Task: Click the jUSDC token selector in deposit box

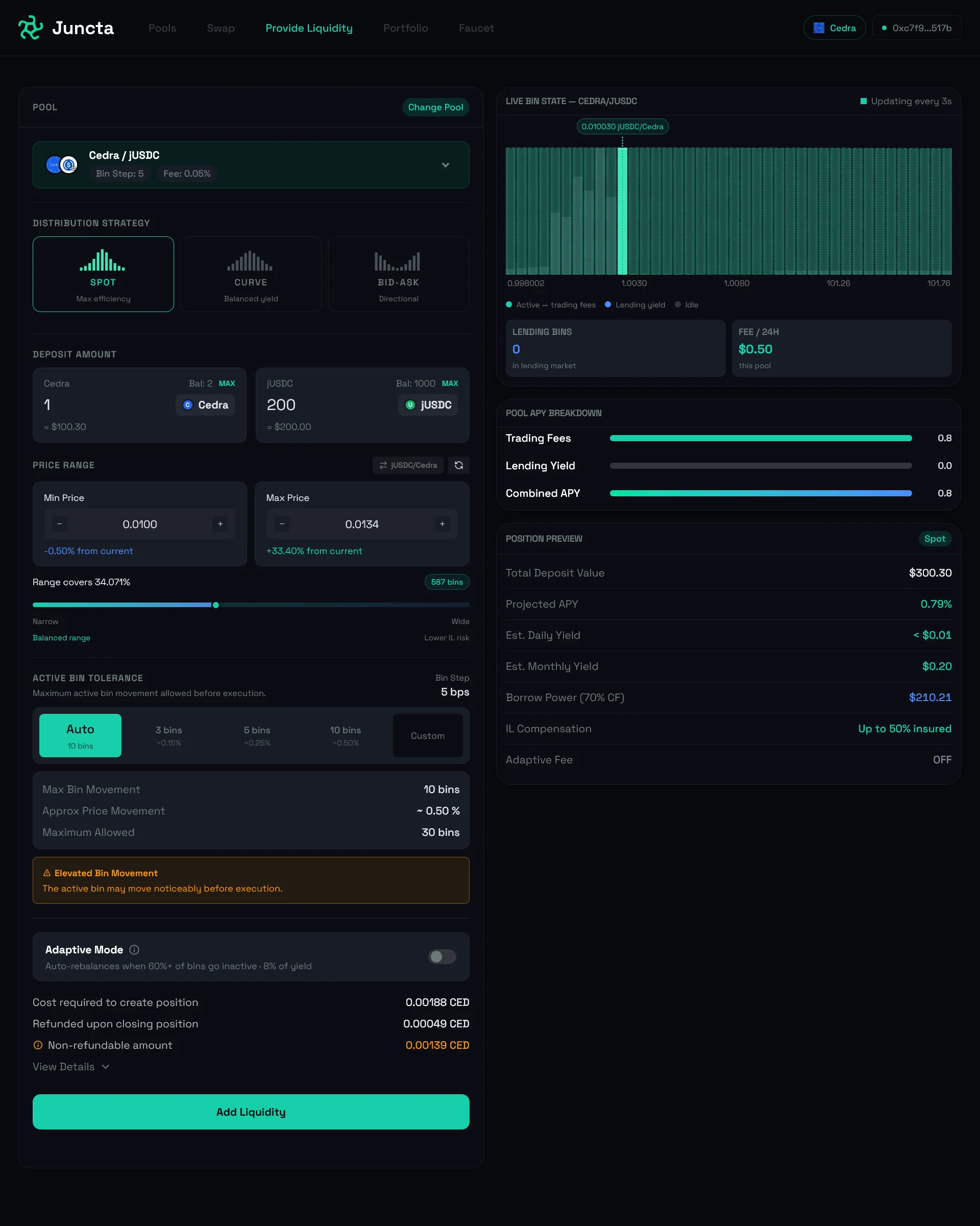Action: [428, 405]
